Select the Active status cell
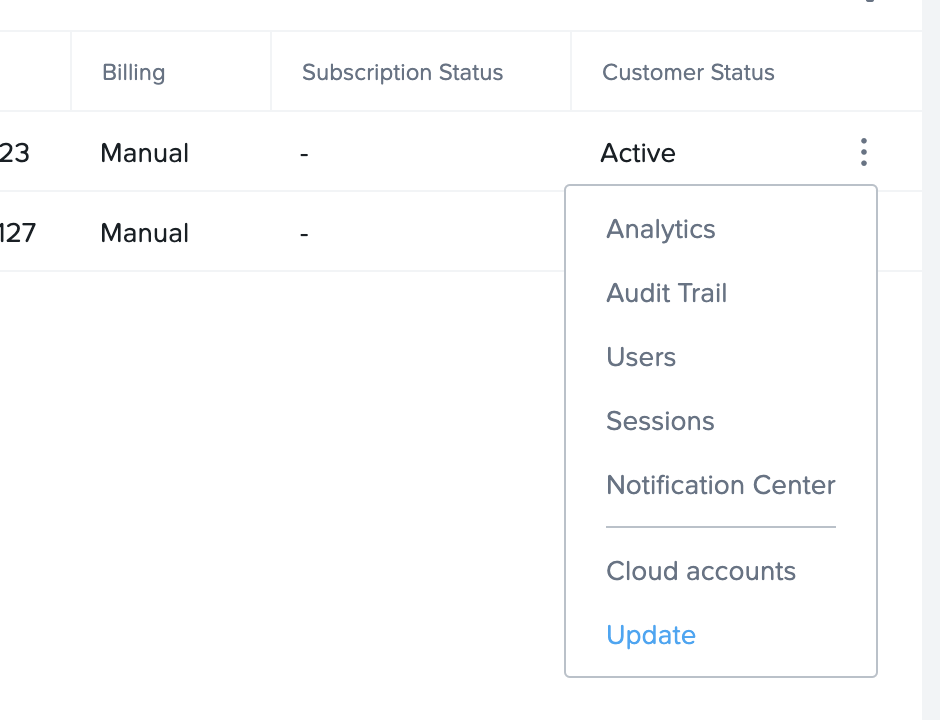940x720 pixels. coord(638,153)
